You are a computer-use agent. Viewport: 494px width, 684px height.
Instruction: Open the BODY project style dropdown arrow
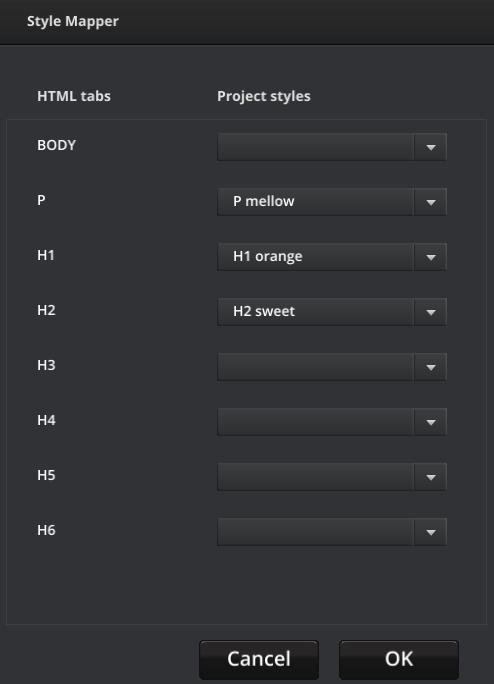click(x=430, y=147)
